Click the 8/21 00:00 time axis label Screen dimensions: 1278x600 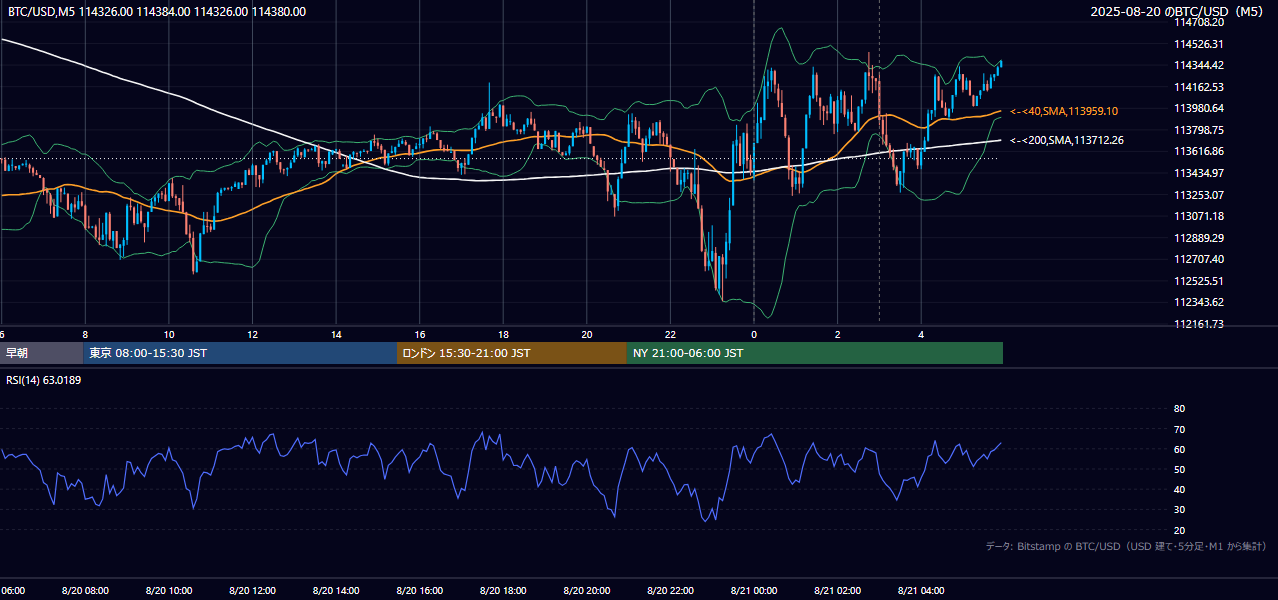(754, 591)
